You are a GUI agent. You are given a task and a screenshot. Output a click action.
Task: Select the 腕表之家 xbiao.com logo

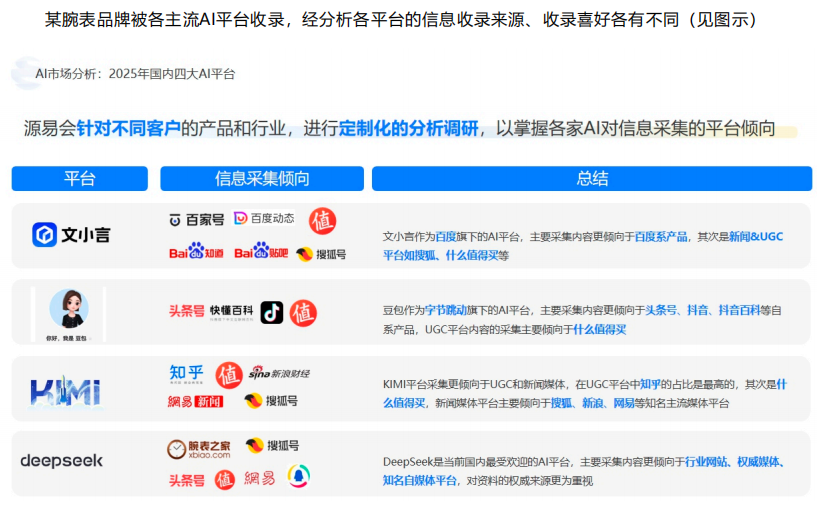pyautogui.click(x=199, y=449)
